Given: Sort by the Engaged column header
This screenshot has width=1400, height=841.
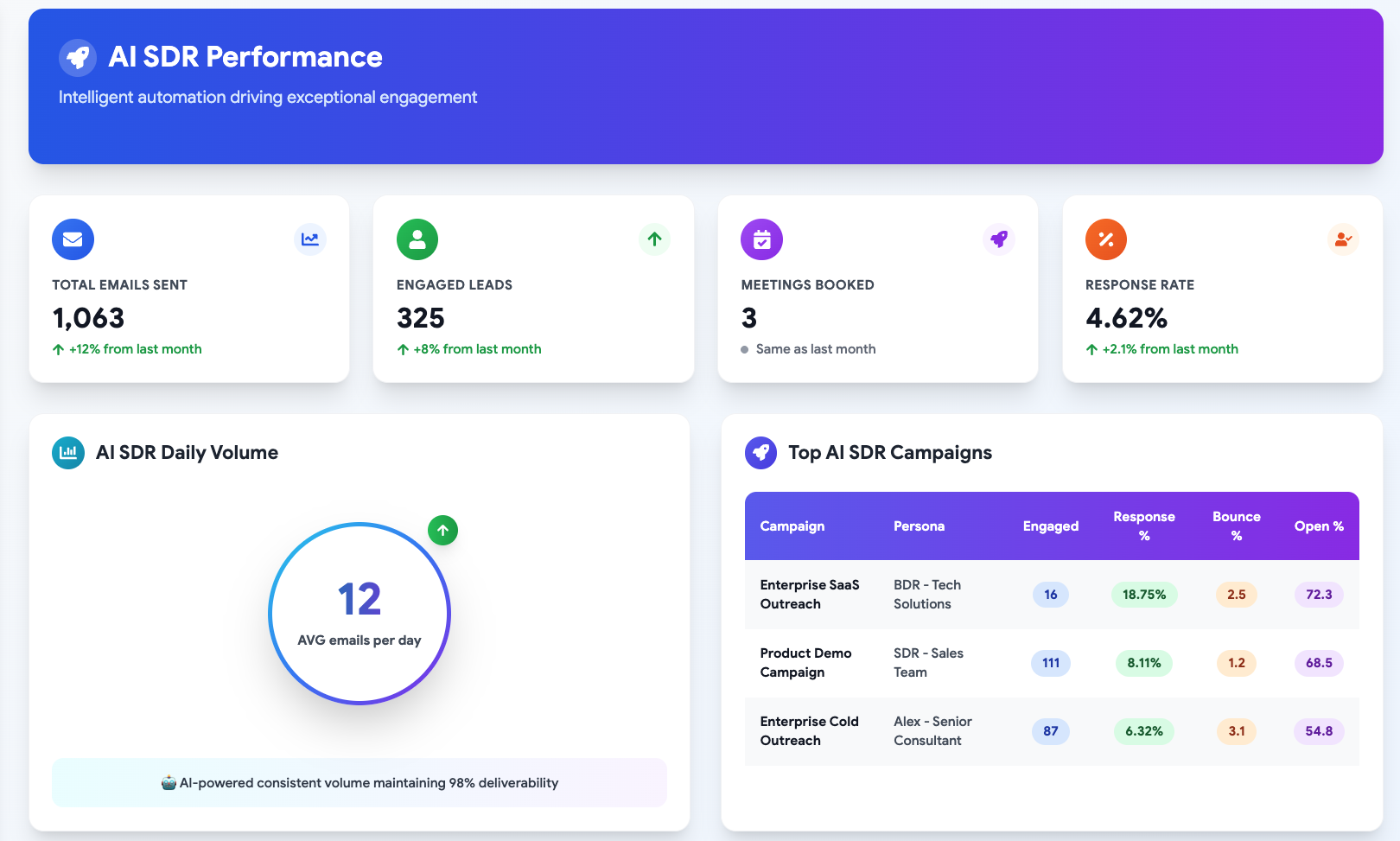Looking at the screenshot, I should (x=1050, y=526).
